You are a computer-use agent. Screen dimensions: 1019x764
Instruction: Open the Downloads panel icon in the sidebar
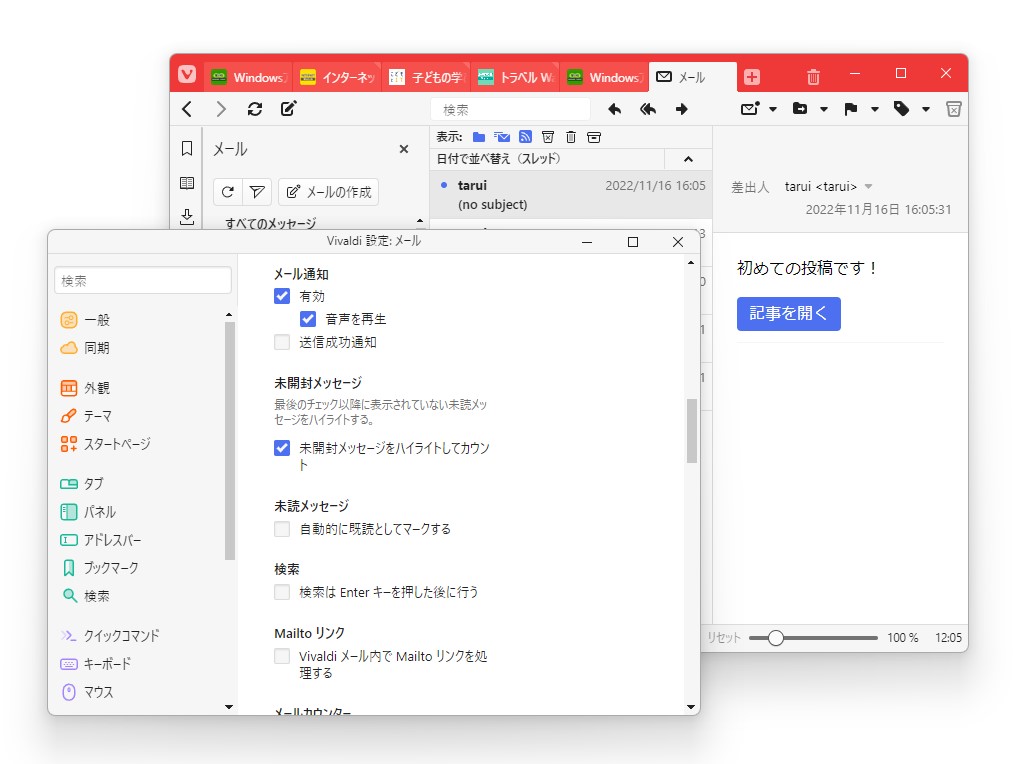coord(187,216)
